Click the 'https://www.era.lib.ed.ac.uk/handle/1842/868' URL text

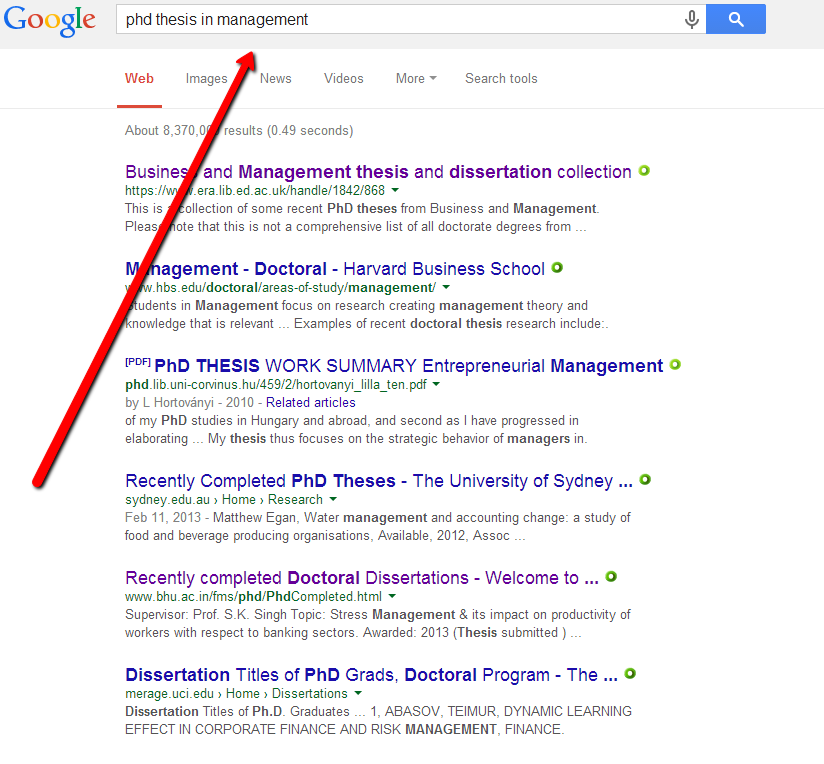click(x=255, y=190)
